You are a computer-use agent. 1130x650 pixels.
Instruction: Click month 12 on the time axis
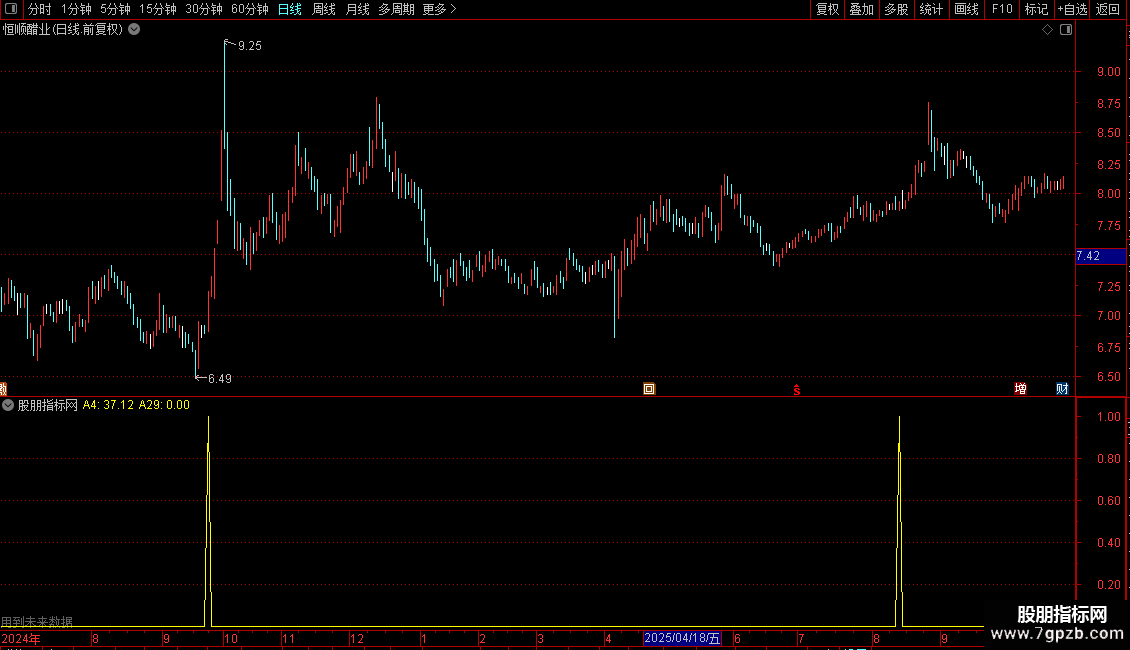tap(357, 639)
